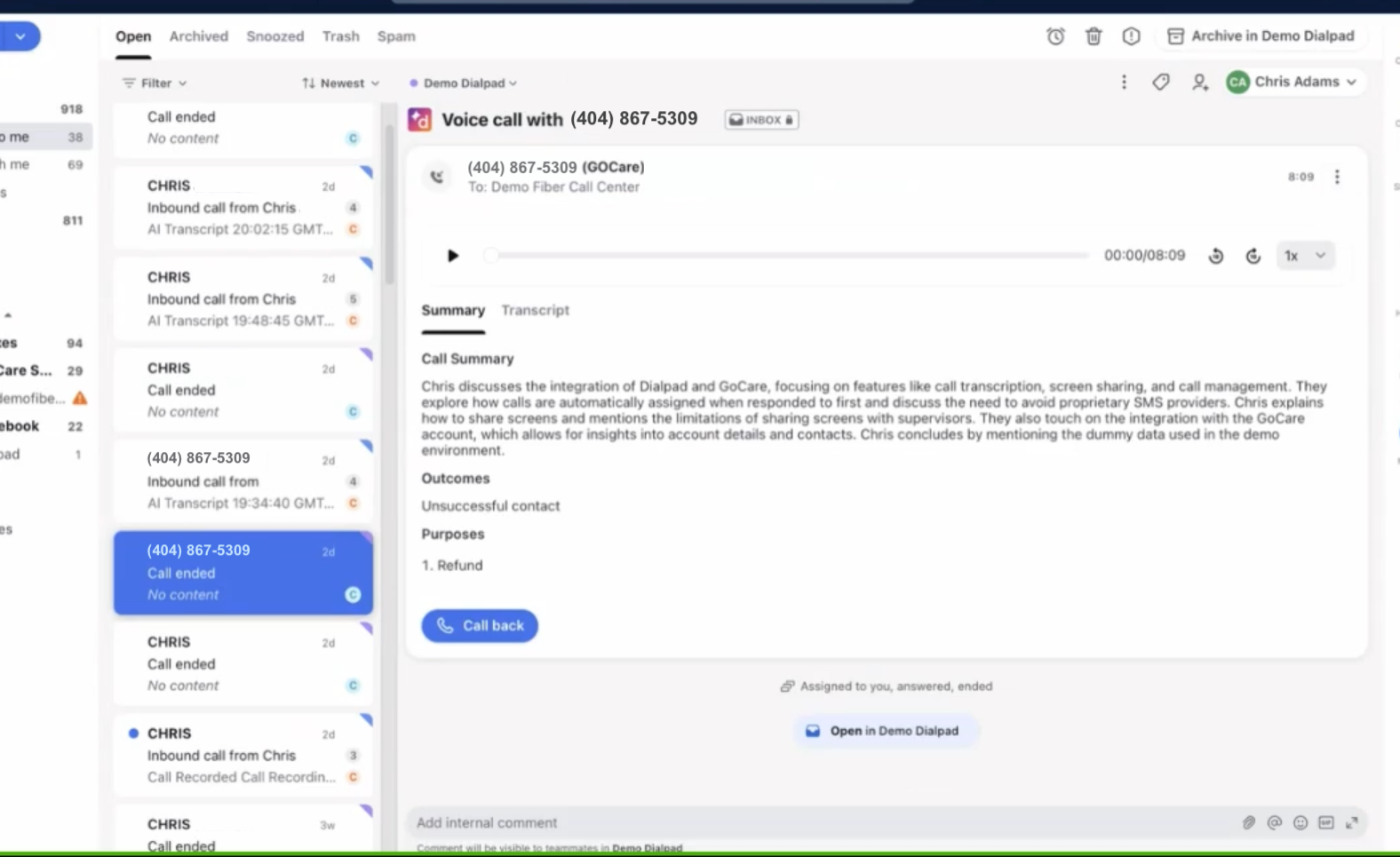This screenshot has width=1400, height=857.
Task: Click the Assigned to you status icon
Action: [787, 686]
